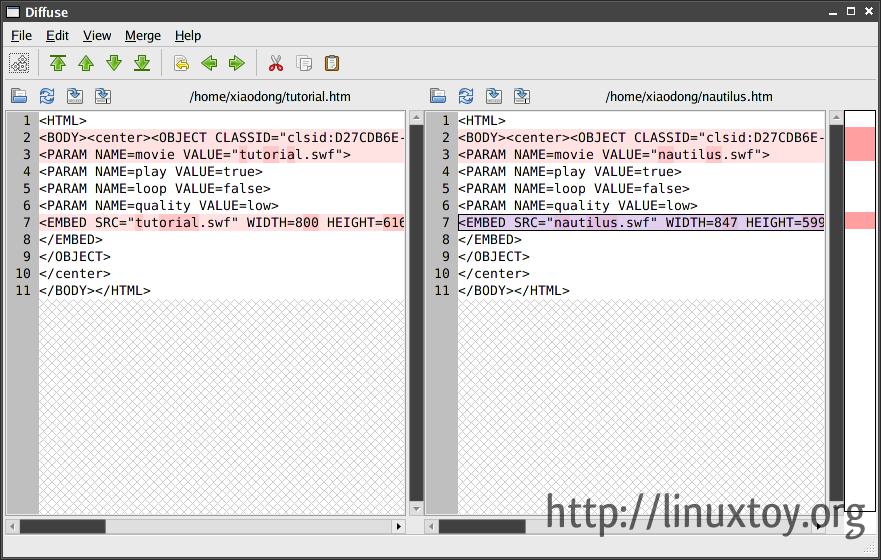The image size is (881, 560).
Task: Click Save As icon for tutorial.htm pane
Action: coord(103,96)
